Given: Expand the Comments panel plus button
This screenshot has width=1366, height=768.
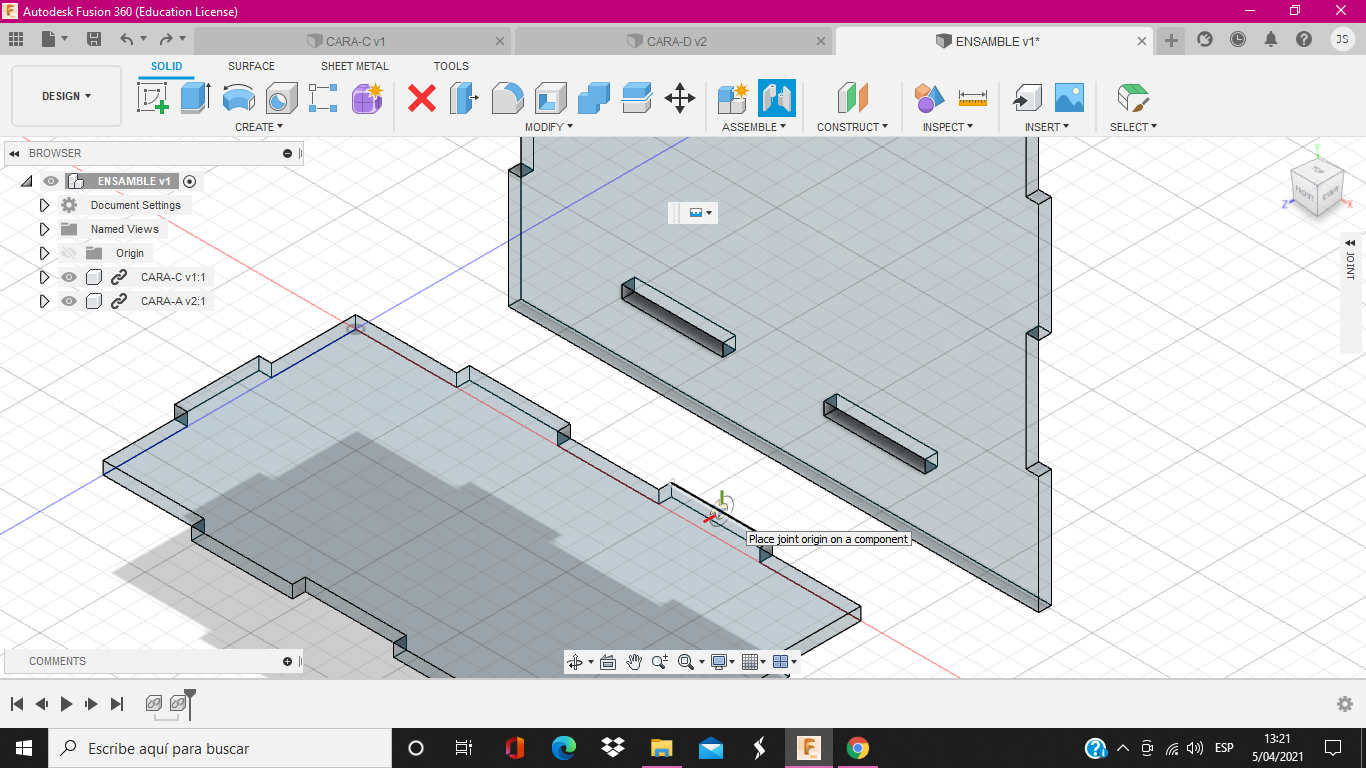Looking at the screenshot, I should click(x=288, y=661).
